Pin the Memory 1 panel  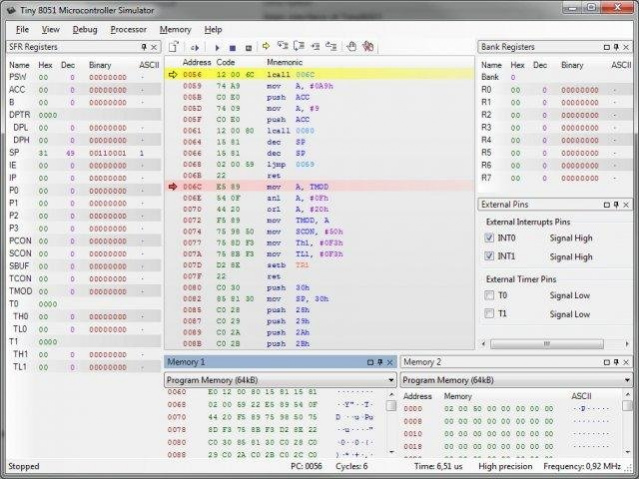[380, 362]
